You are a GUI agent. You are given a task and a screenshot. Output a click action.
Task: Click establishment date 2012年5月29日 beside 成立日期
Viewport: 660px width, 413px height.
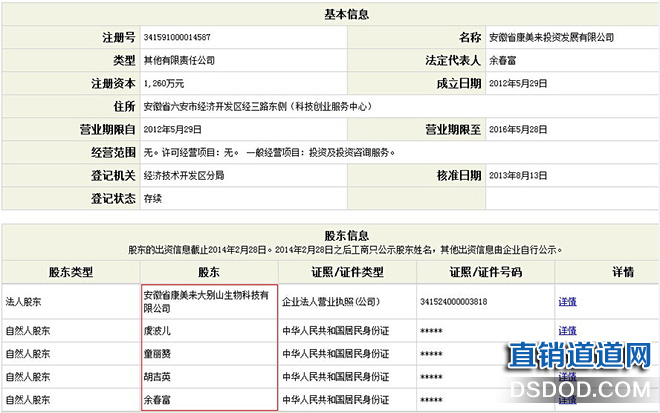pos(518,83)
